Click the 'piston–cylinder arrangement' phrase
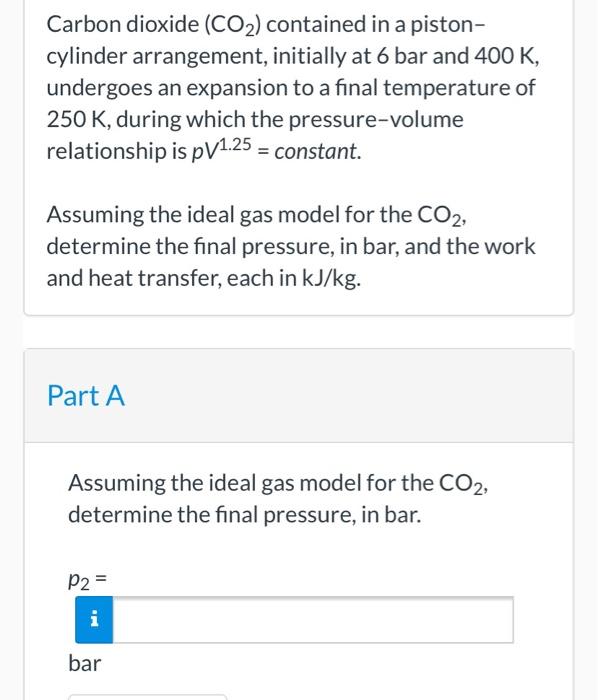 (266, 40)
